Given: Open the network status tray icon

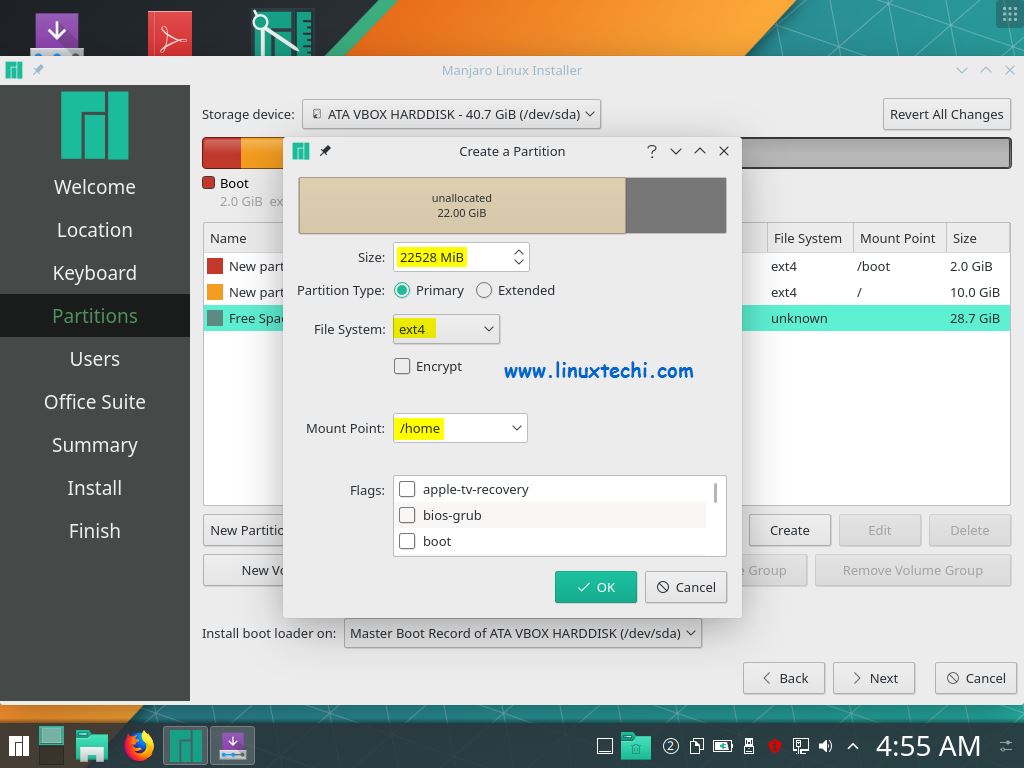Looking at the screenshot, I should (x=800, y=745).
